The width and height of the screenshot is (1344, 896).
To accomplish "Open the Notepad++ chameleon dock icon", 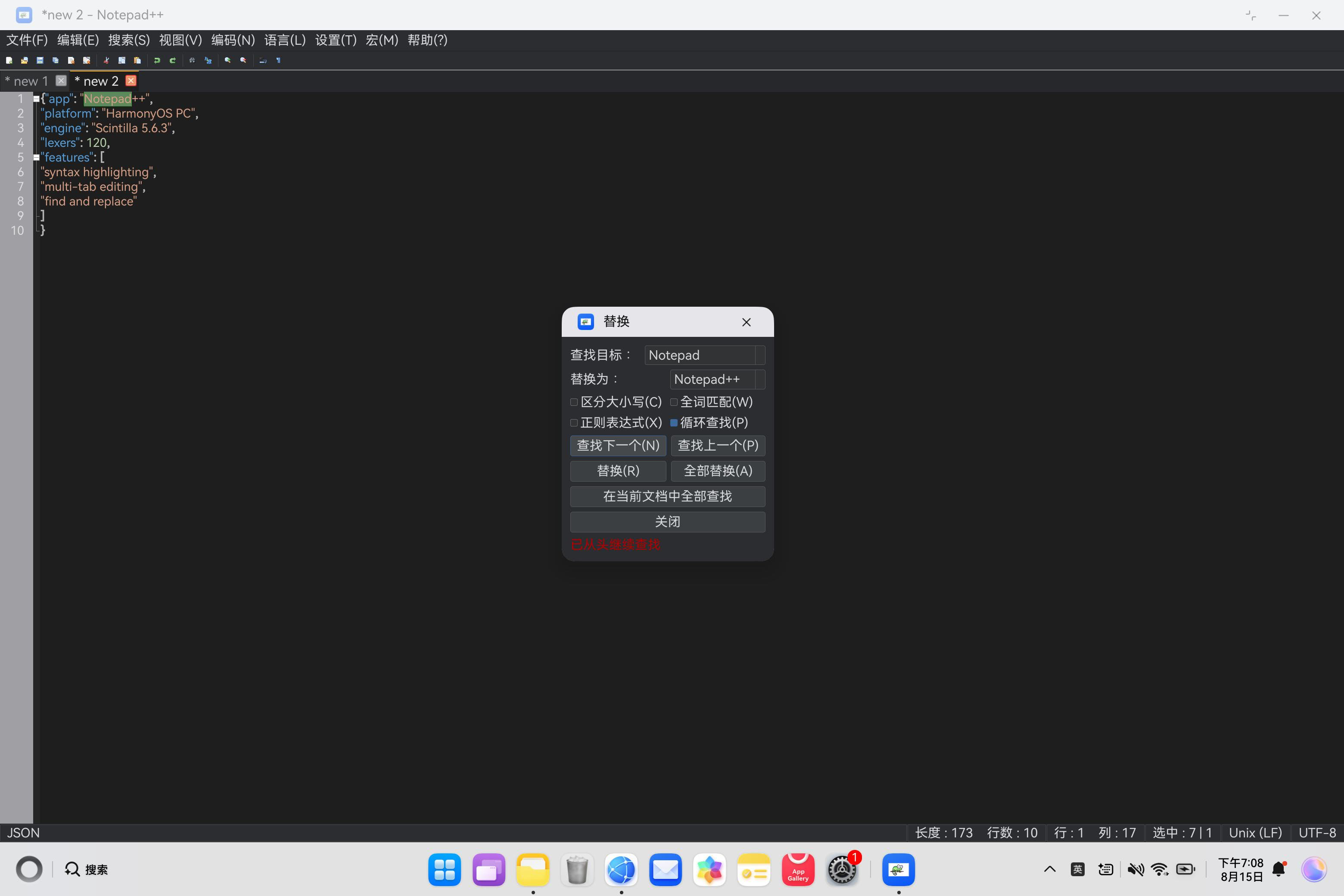I will pos(898,870).
